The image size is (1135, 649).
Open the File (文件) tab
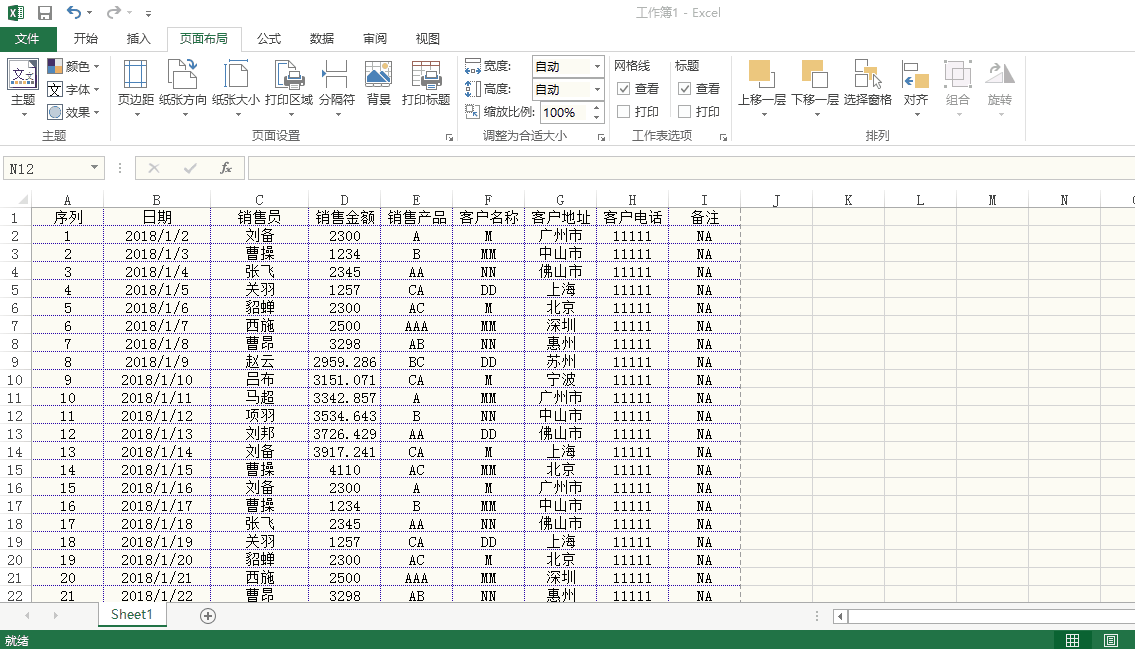coord(28,38)
